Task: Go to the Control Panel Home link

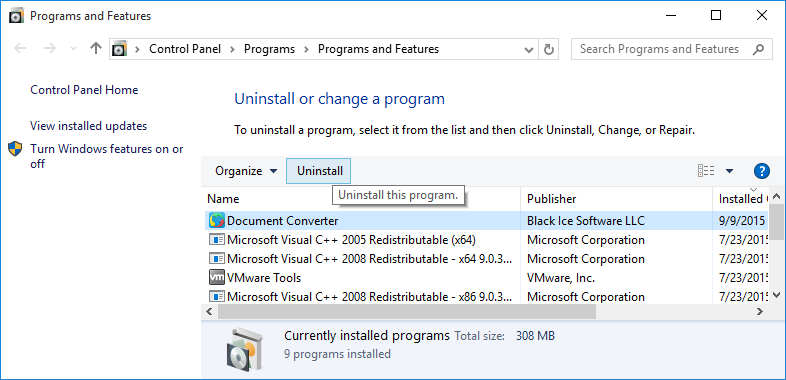Action: pos(84,90)
